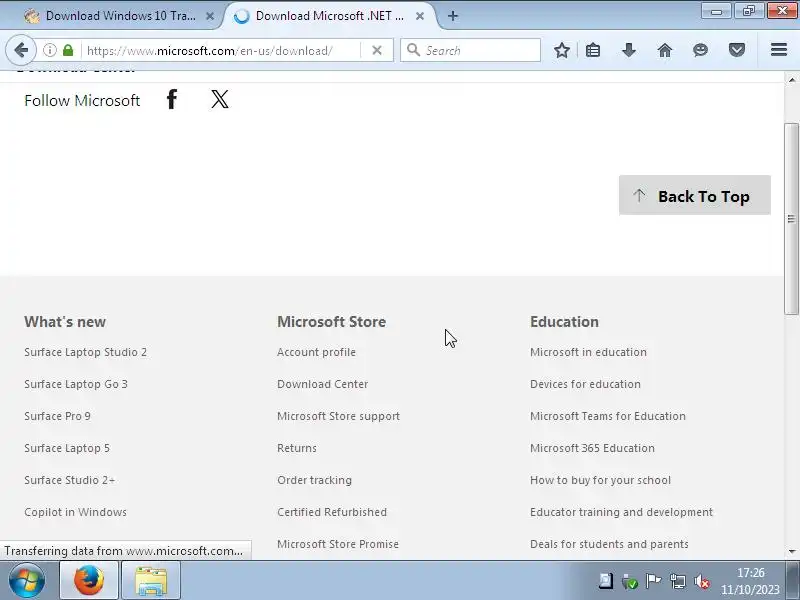Close the Download Windows 10 tab

click(210, 16)
